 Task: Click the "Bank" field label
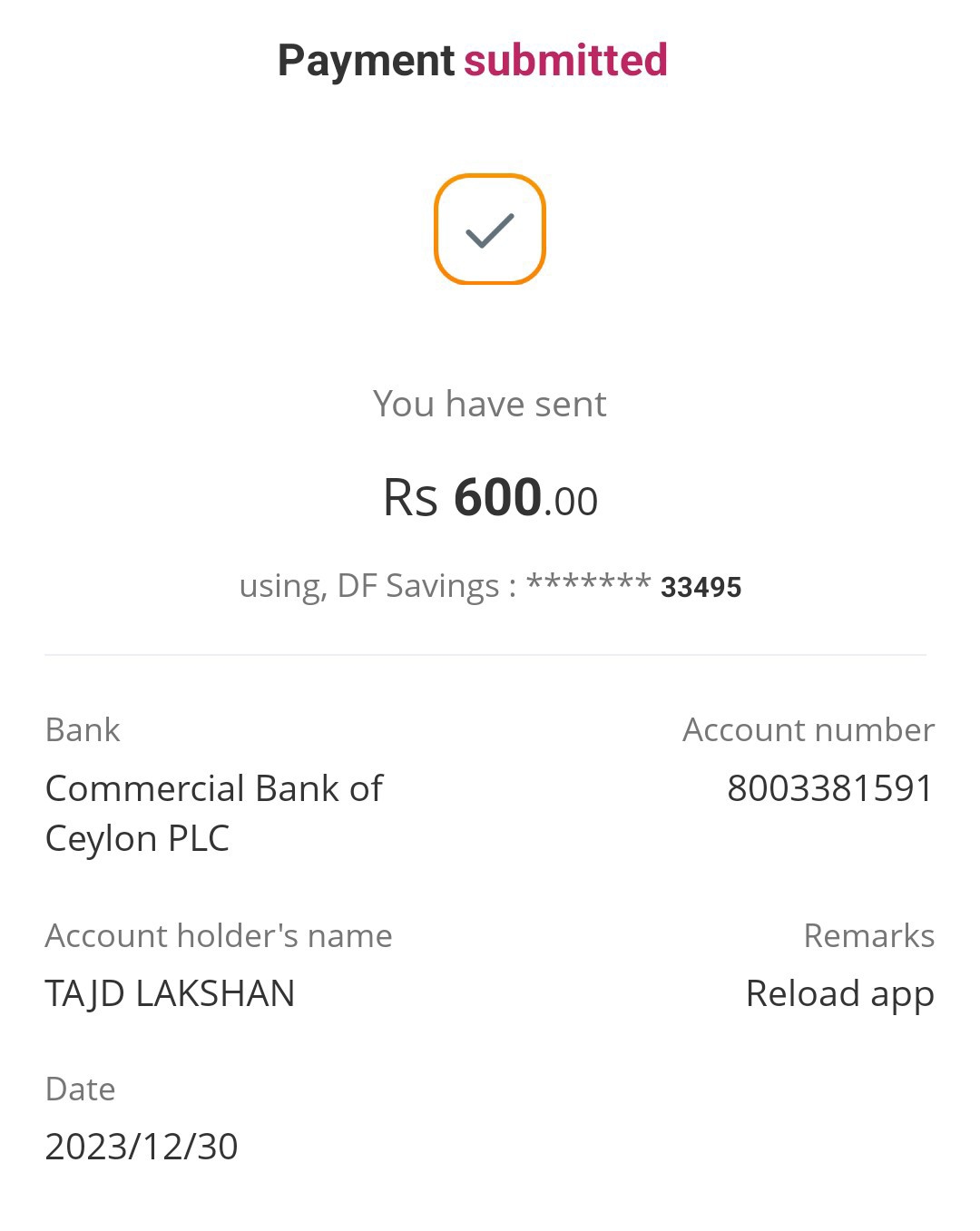(83, 730)
